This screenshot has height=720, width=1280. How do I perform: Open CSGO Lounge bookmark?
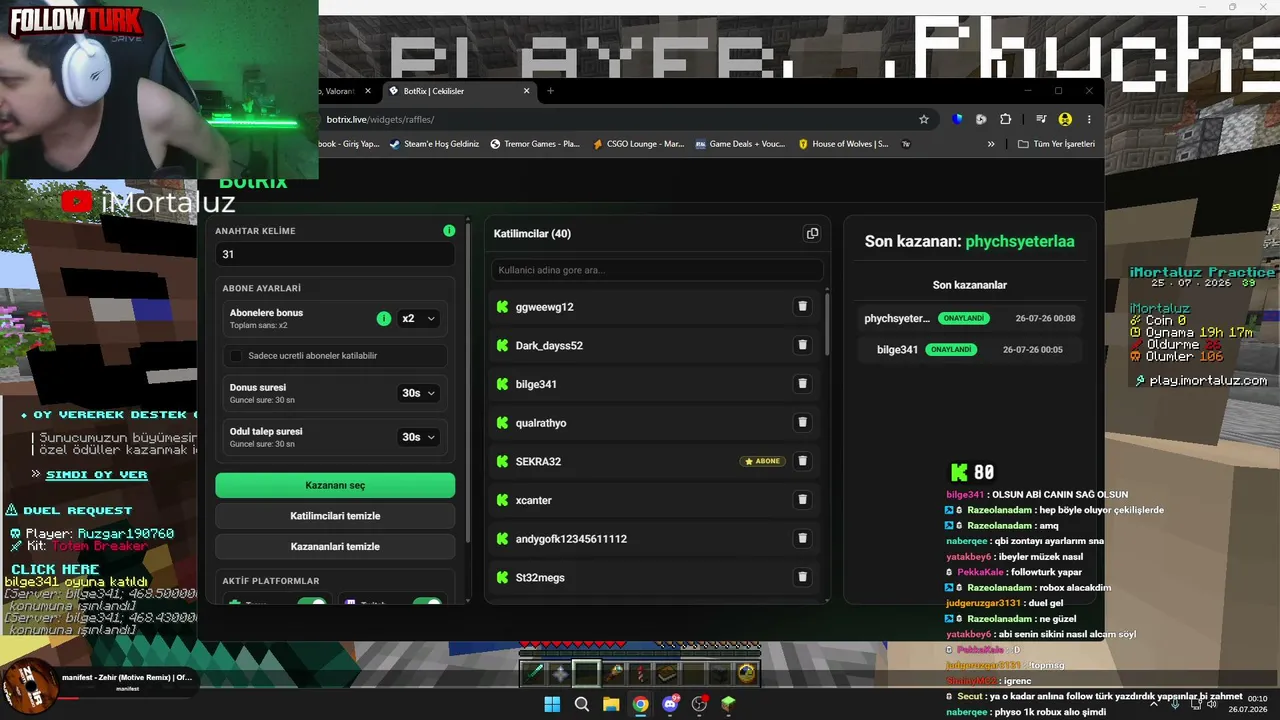(639, 144)
